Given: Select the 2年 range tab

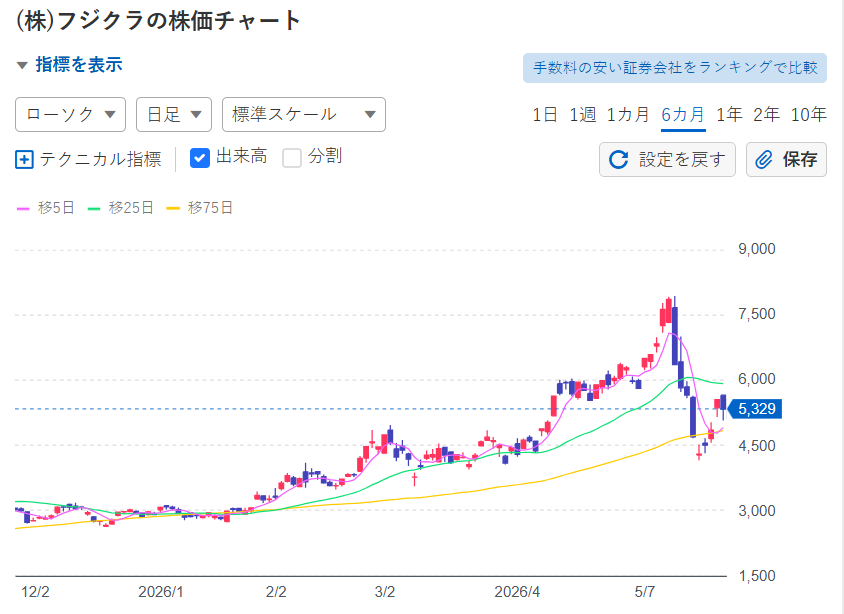Looking at the screenshot, I should pyautogui.click(x=766, y=115).
